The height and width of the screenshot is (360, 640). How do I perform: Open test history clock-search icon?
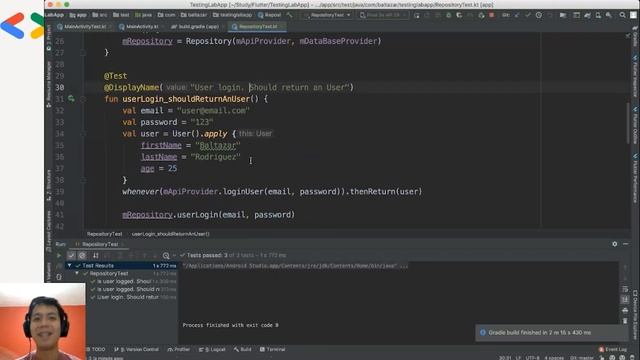click(x=166, y=256)
